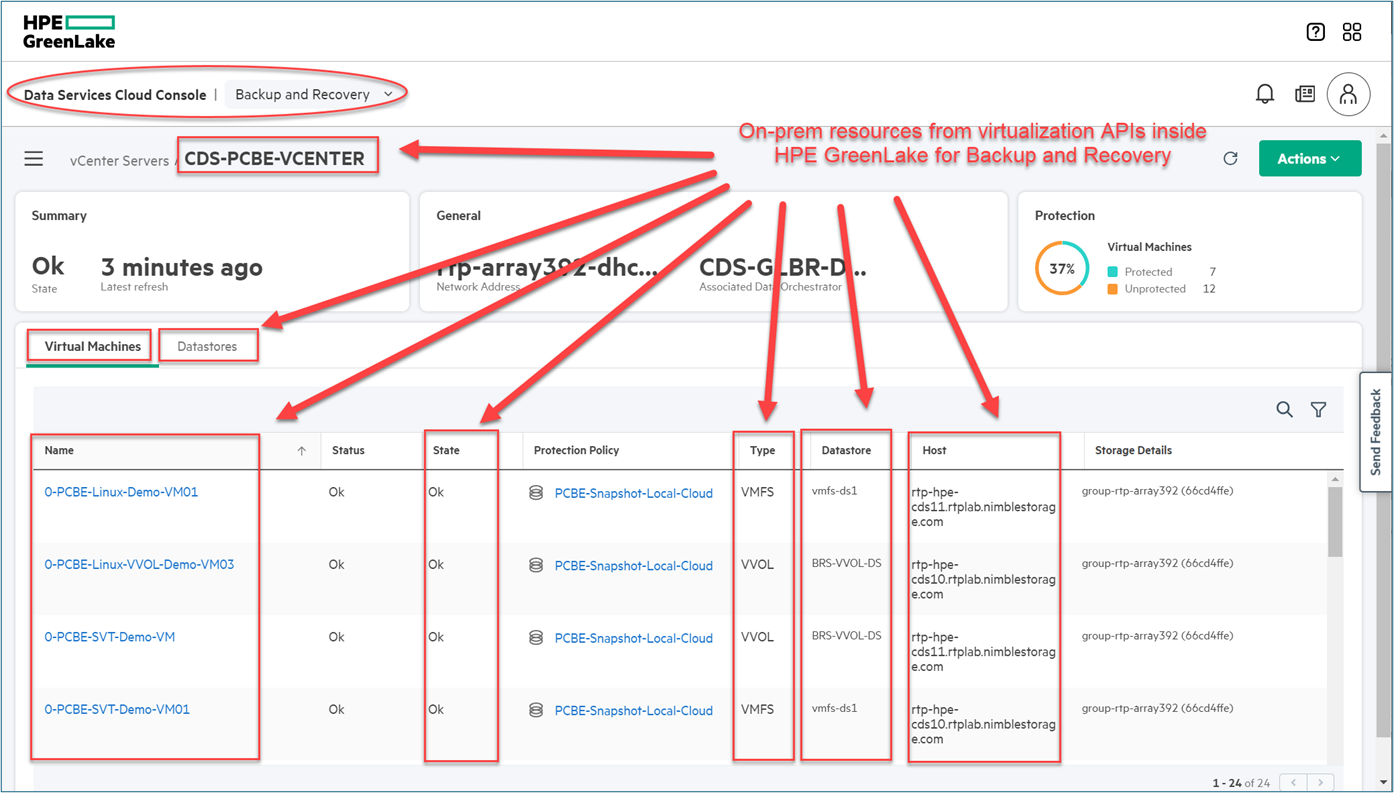This screenshot has height=793, width=1394.
Task: Click the State column header
Action: tap(446, 451)
